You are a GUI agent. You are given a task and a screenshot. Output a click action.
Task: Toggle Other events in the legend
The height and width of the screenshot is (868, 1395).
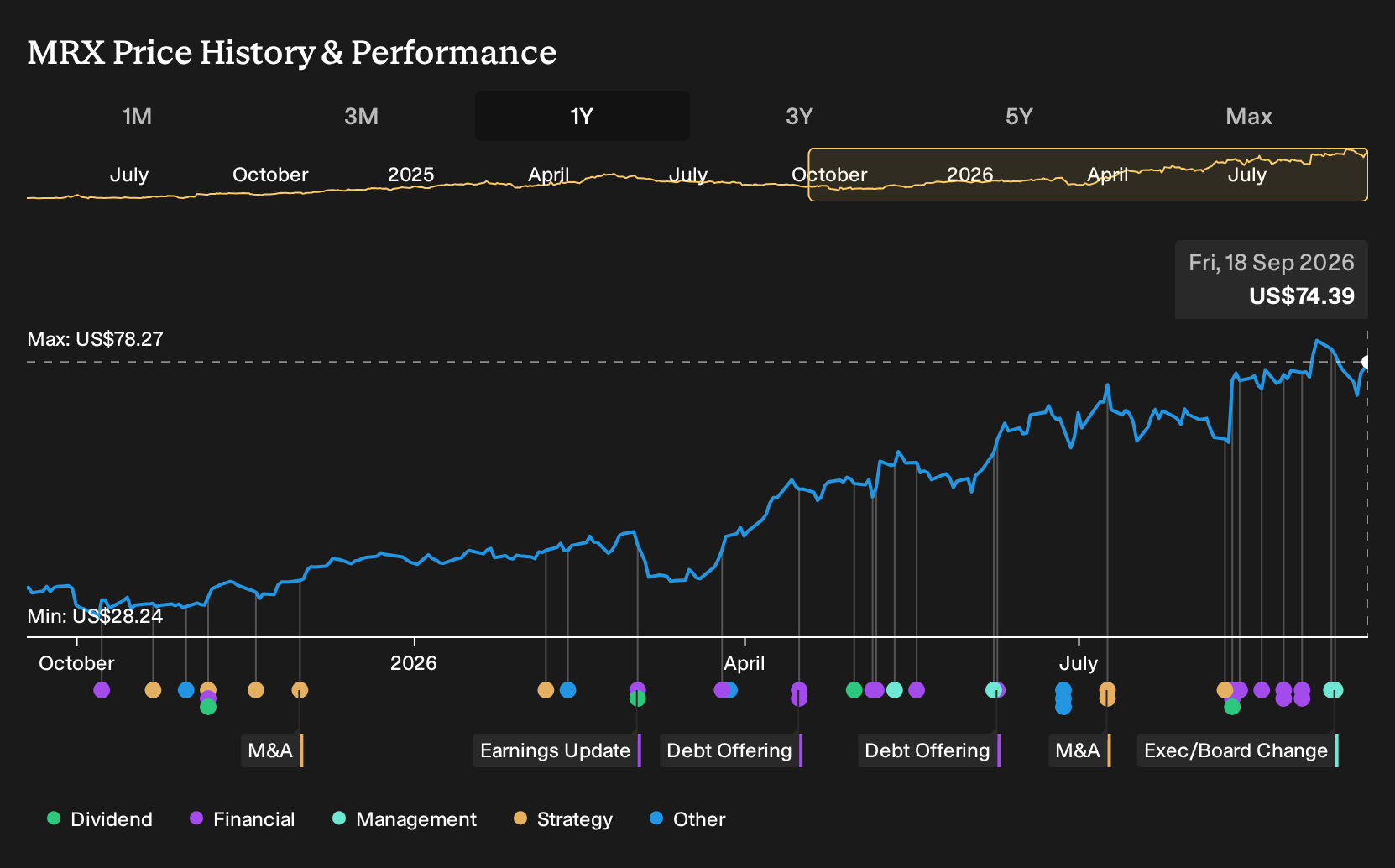pos(687,819)
